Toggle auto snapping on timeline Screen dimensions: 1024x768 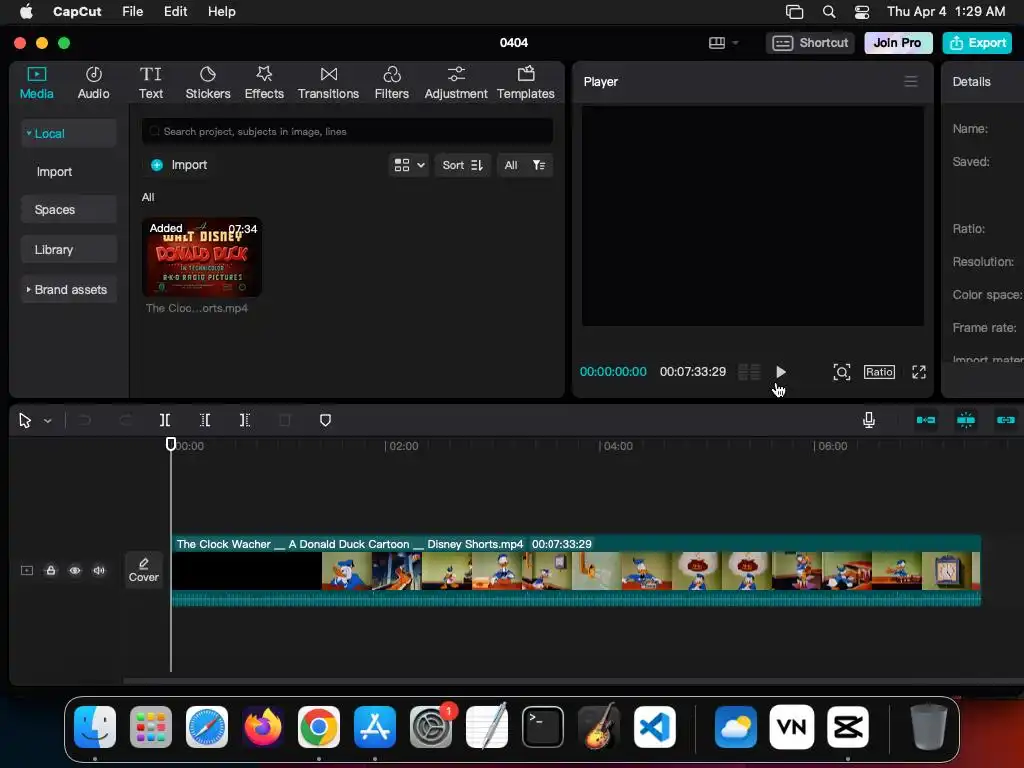pos(965,420)
